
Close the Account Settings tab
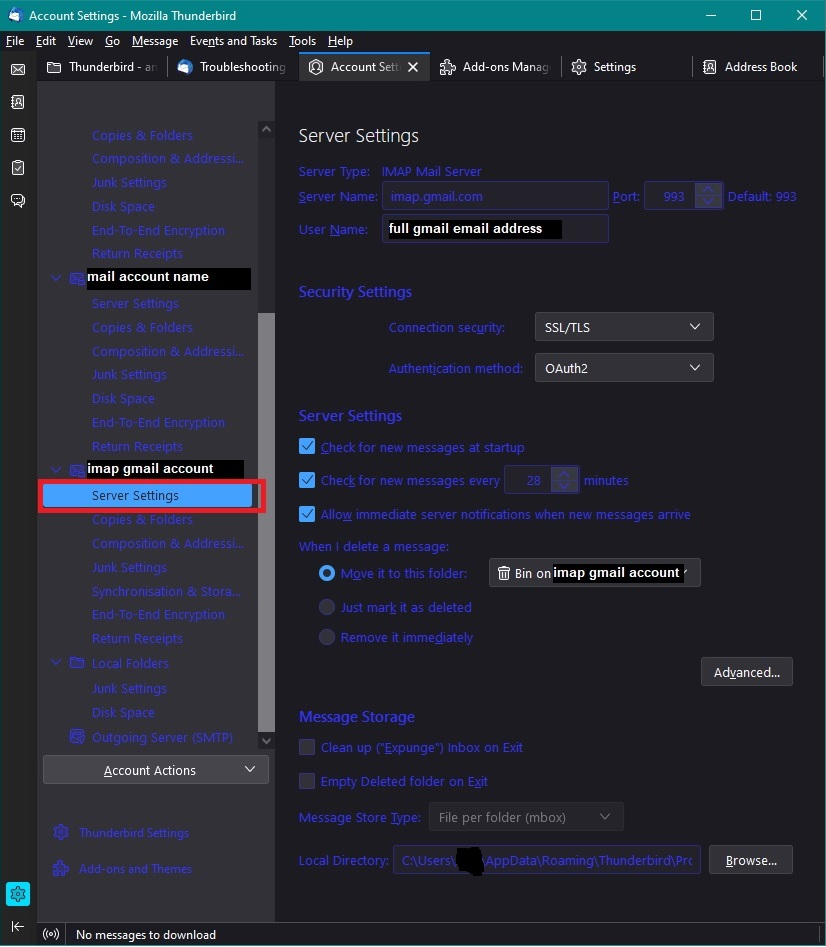click(x=413, y=67)
